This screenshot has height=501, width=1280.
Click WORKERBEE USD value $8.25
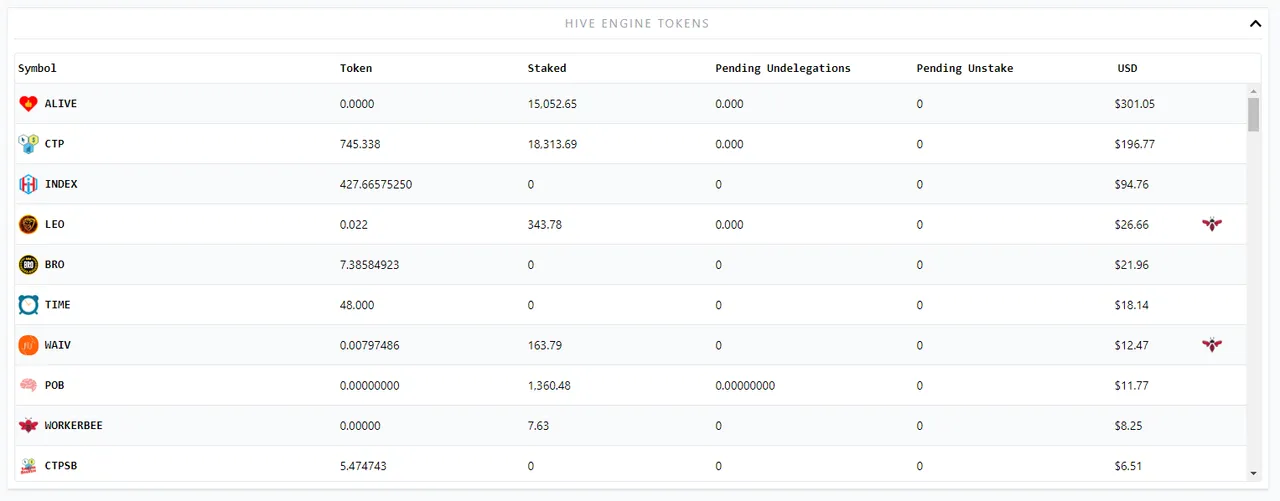pos(1128,425)
